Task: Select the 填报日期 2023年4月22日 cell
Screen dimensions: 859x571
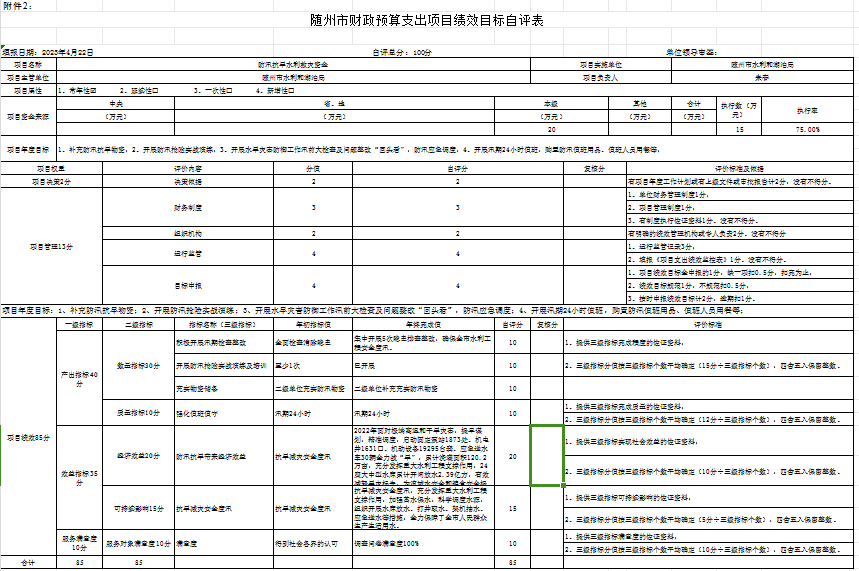Action: 48,53
